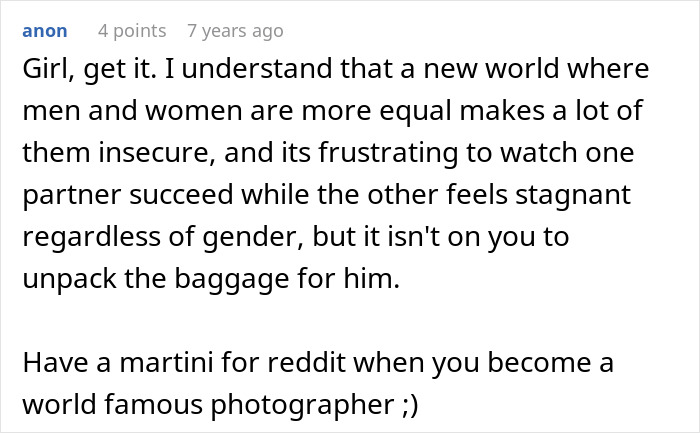Click the word 'insecure' in the comment
This screenshot has width=700, height=433.
coord(153,153)
